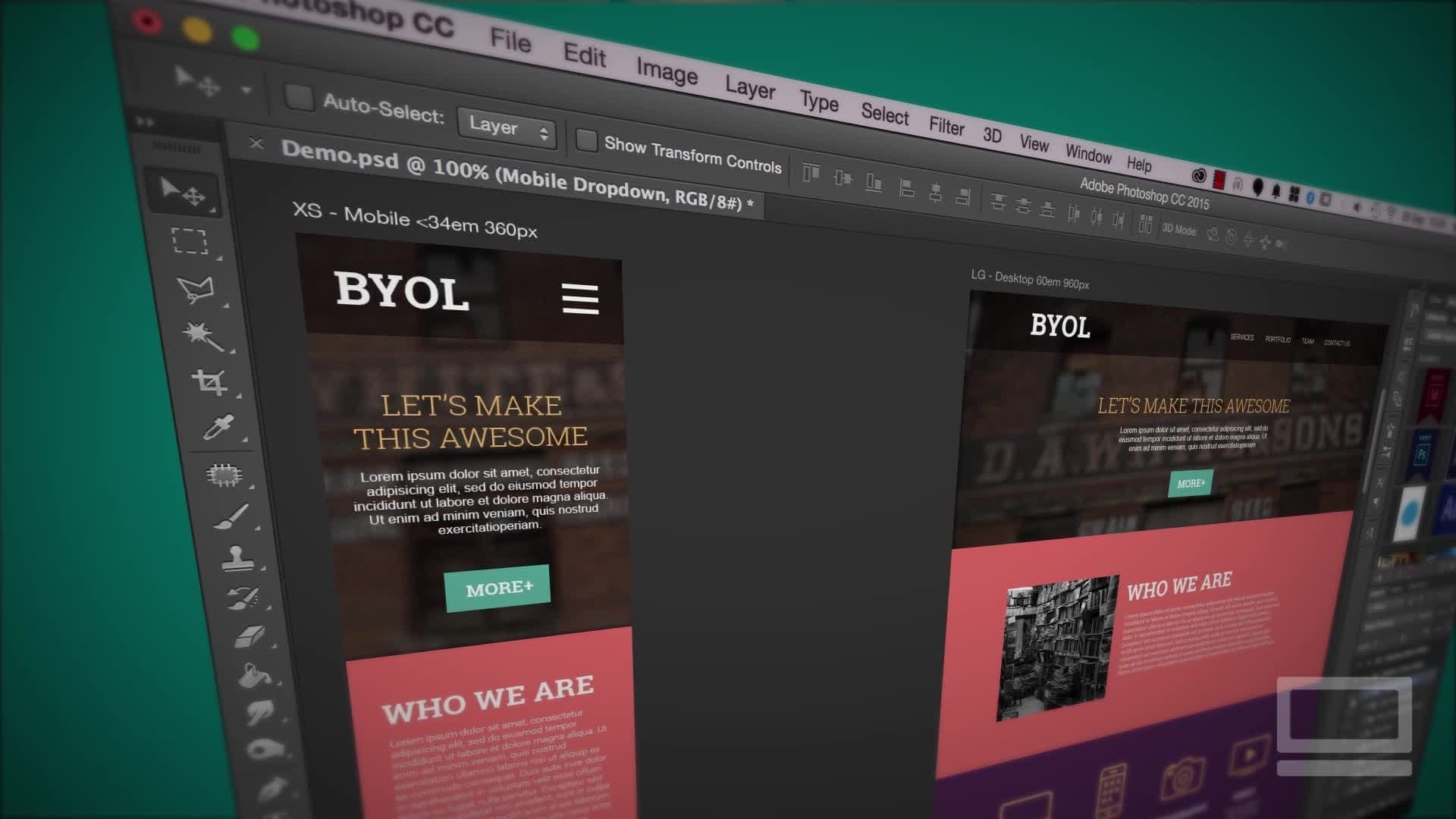Screen dimensions: 1456x819
Task: Open the View menu
Action: click(x=1034, y=143)
